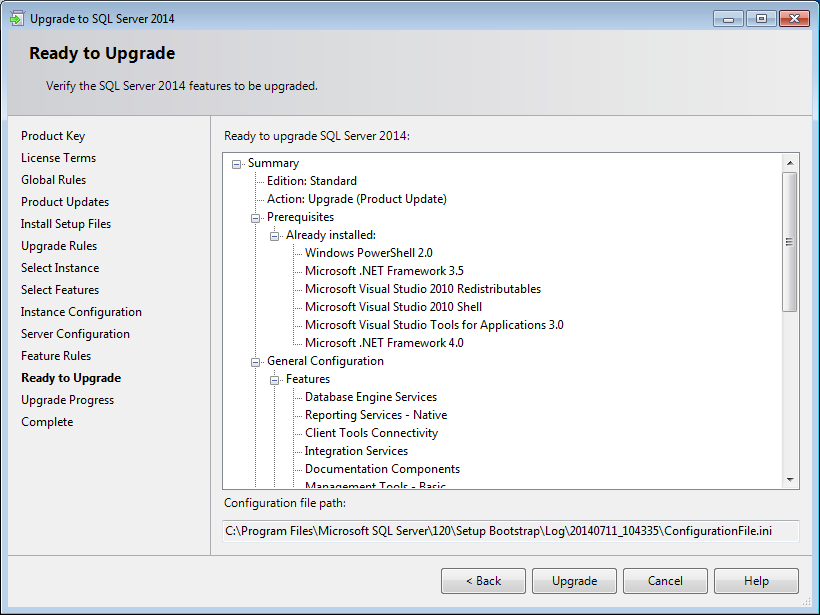Select 'Microsoft .NET Framework 4.0' row
This screenshot has height=615, width=820.
384,343
